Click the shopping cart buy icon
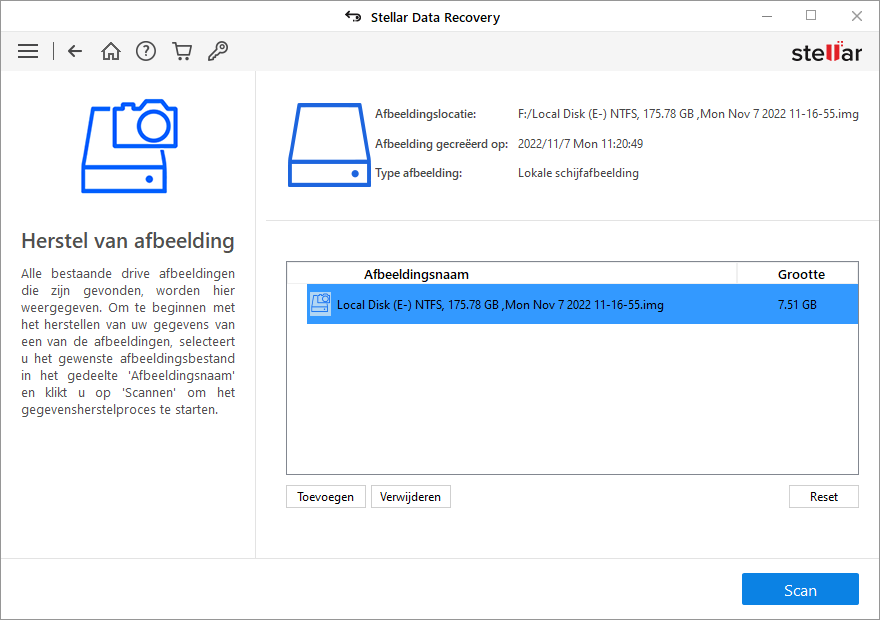Viewport: 880px width, 620px height. 182,51
